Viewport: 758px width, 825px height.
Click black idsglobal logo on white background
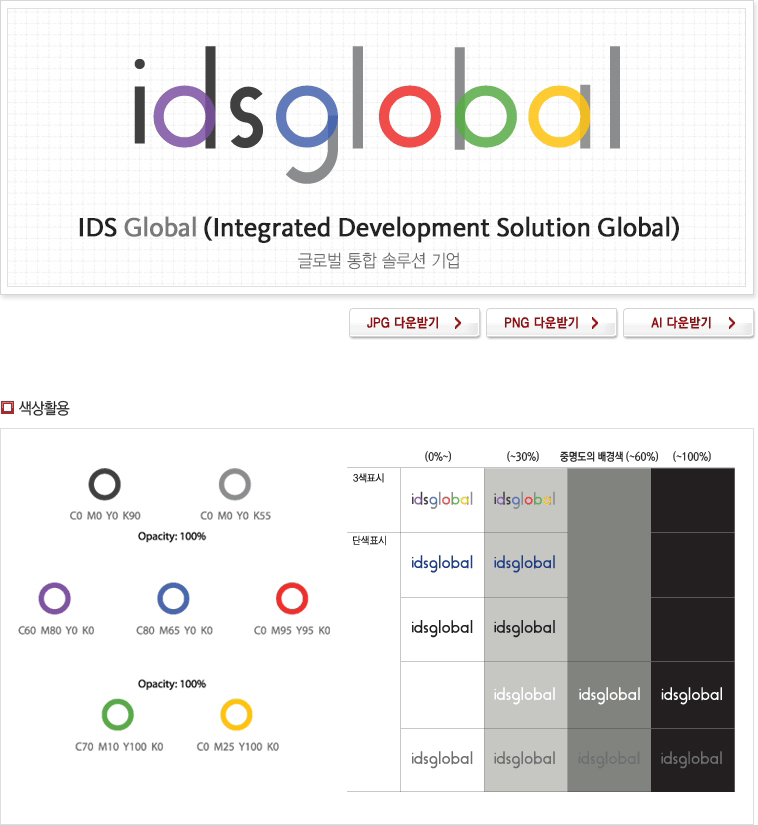tap(442, 628)
